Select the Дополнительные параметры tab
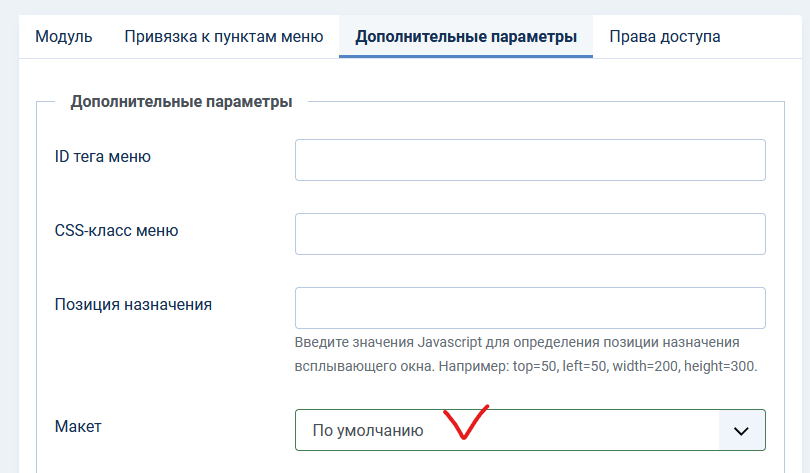This screenshot has height=473, width=810. 466,37
